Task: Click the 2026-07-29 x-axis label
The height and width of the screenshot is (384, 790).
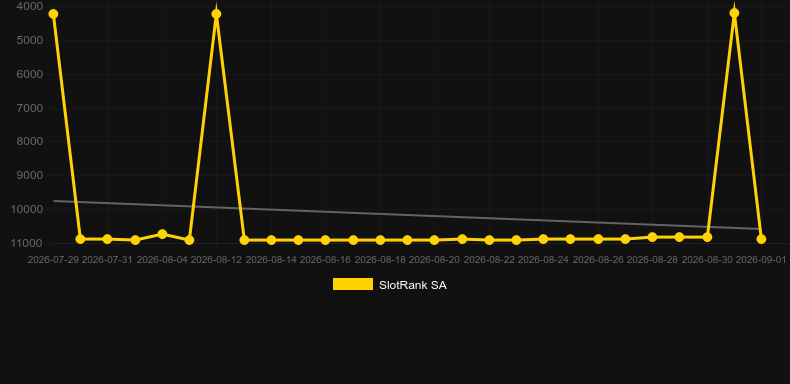Action: point(53,260)
